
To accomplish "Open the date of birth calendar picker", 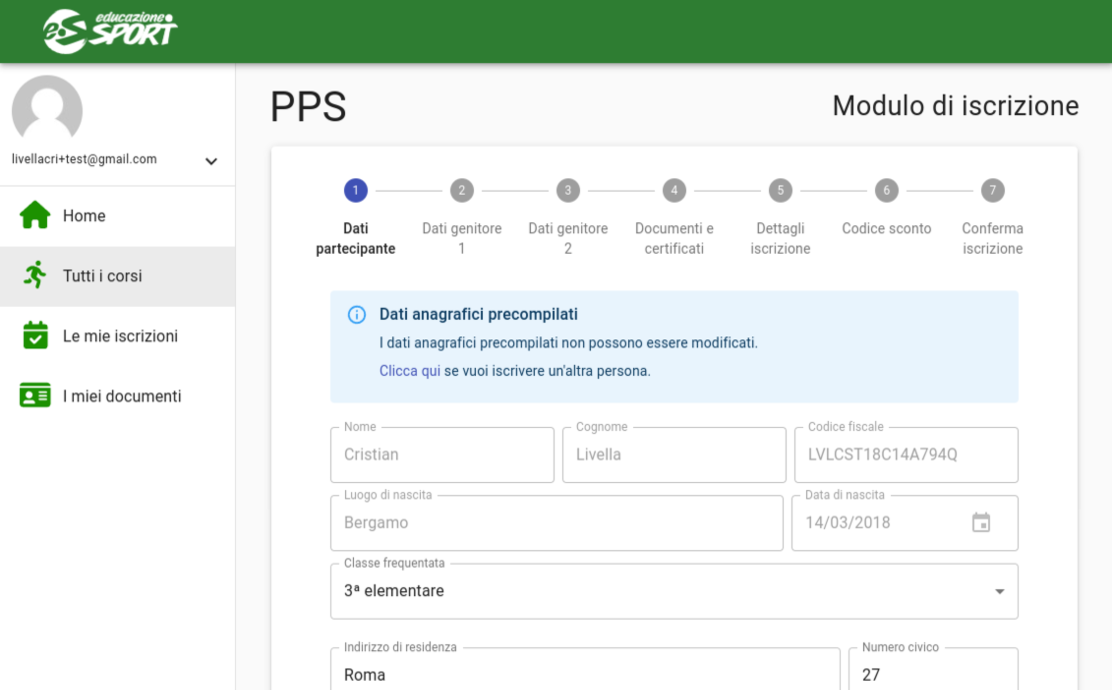I will pos(981,522).
